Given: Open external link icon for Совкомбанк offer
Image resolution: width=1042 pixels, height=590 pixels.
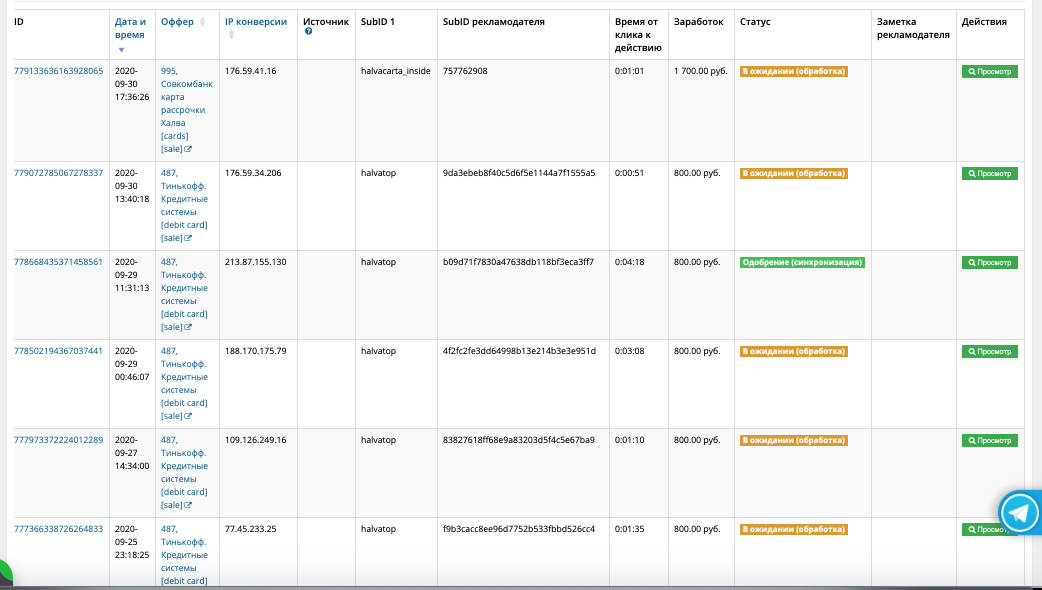Looking at the screenshot, I should point(188,149).
